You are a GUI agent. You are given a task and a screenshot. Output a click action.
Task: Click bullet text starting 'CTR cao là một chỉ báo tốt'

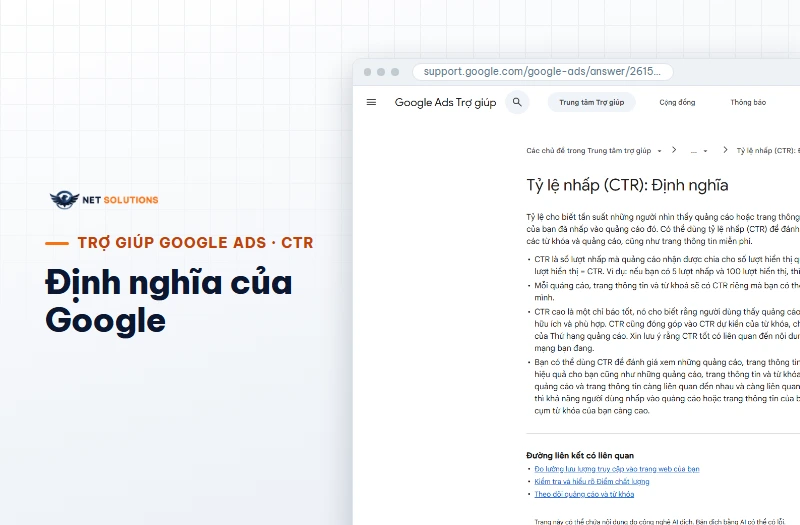point(667,330)
